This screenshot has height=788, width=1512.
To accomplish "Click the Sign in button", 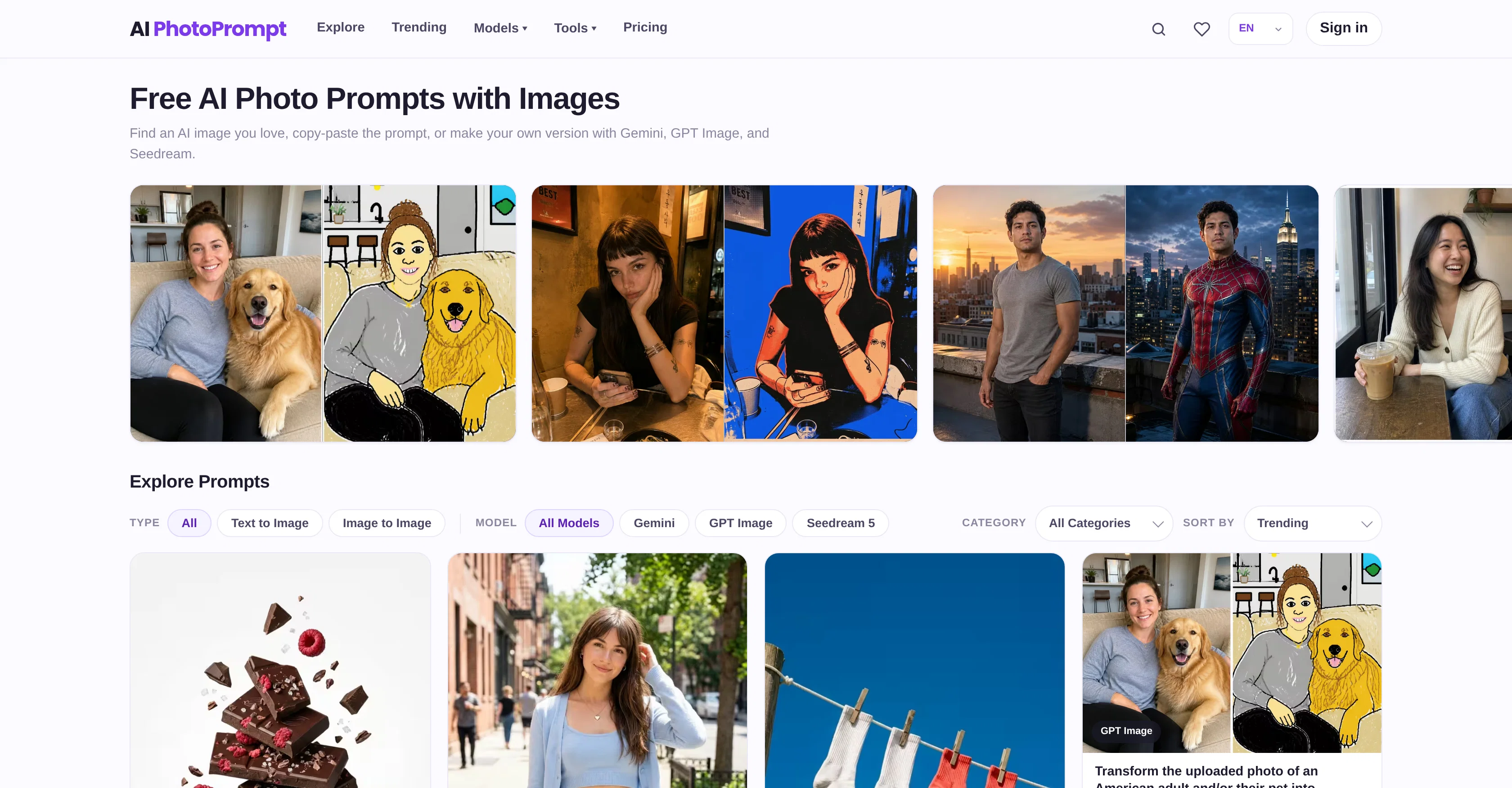I will click(1344, 28).
